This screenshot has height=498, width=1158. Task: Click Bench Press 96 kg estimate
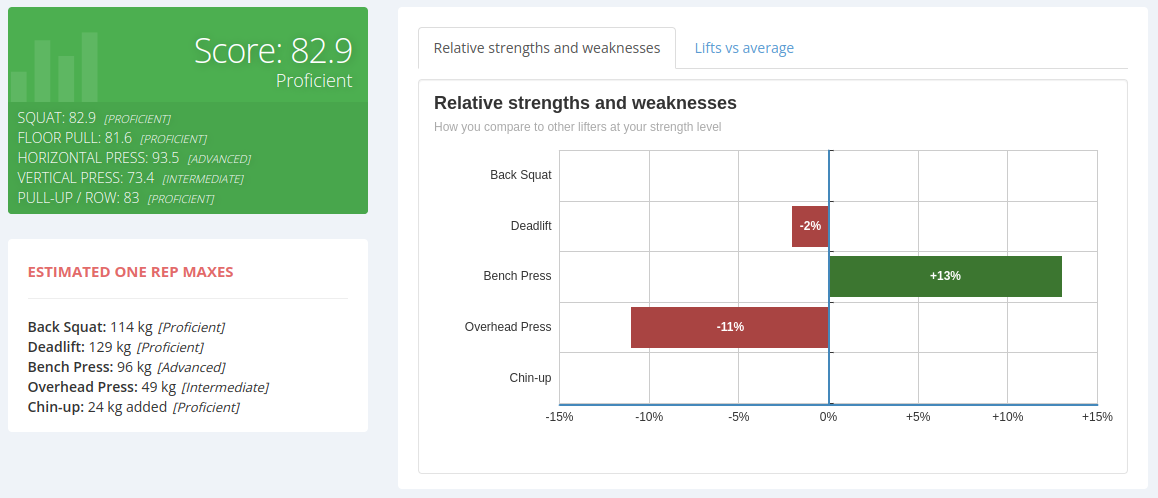coord(126,367)
